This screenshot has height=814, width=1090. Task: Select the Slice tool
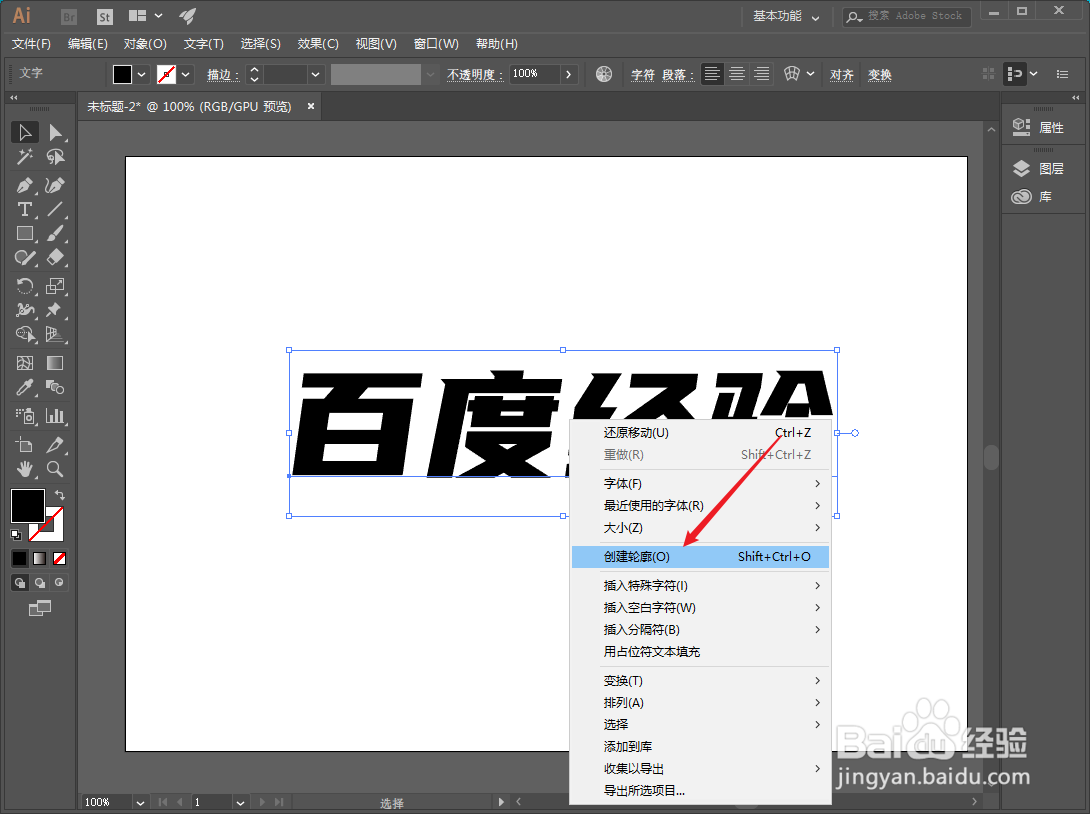pyautogui.click(x=55, y=444)
